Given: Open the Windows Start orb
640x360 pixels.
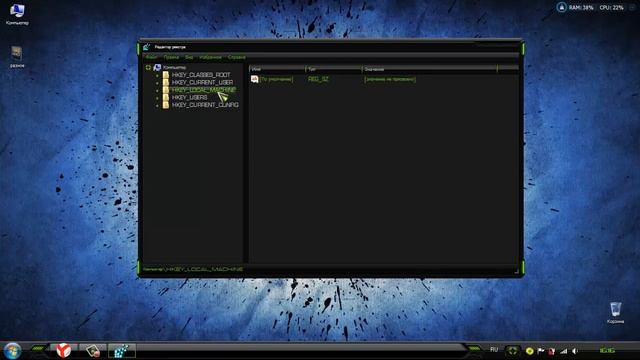Looking at the screenshot, I should 12,351.
